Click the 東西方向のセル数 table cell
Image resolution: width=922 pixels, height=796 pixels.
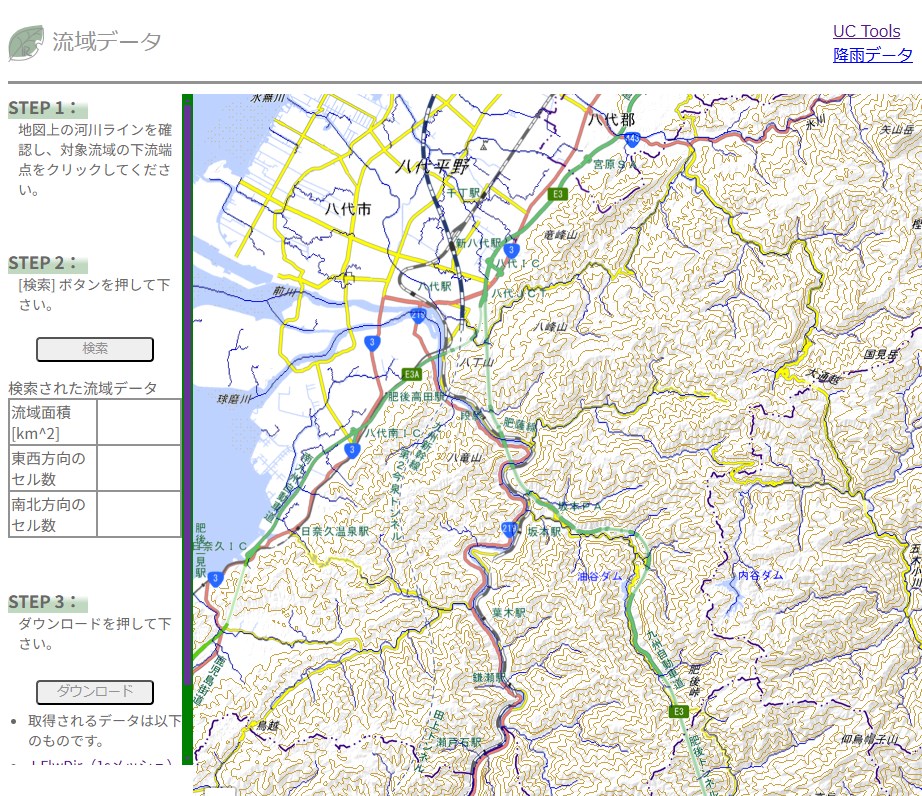click(53, 469)
